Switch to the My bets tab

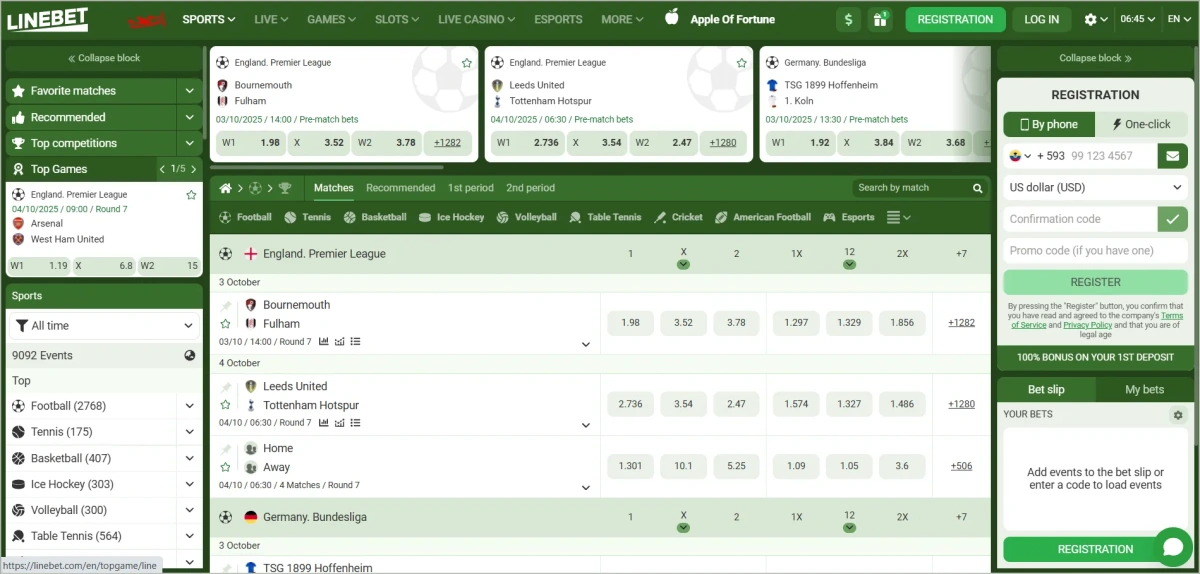(x=1144, y=389)
